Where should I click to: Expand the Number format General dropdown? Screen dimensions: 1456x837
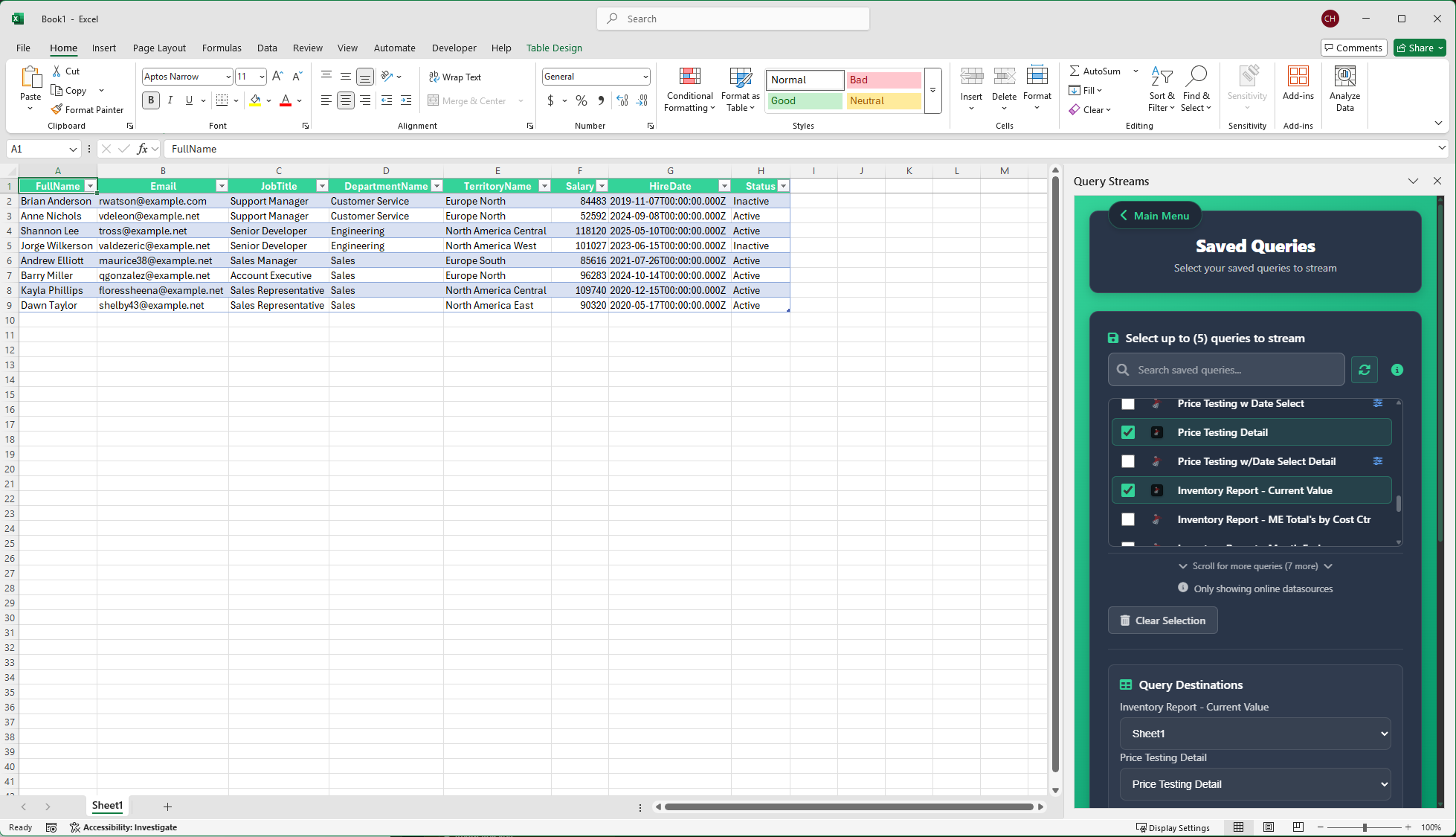pyautogui.click(x=645, y=77)
